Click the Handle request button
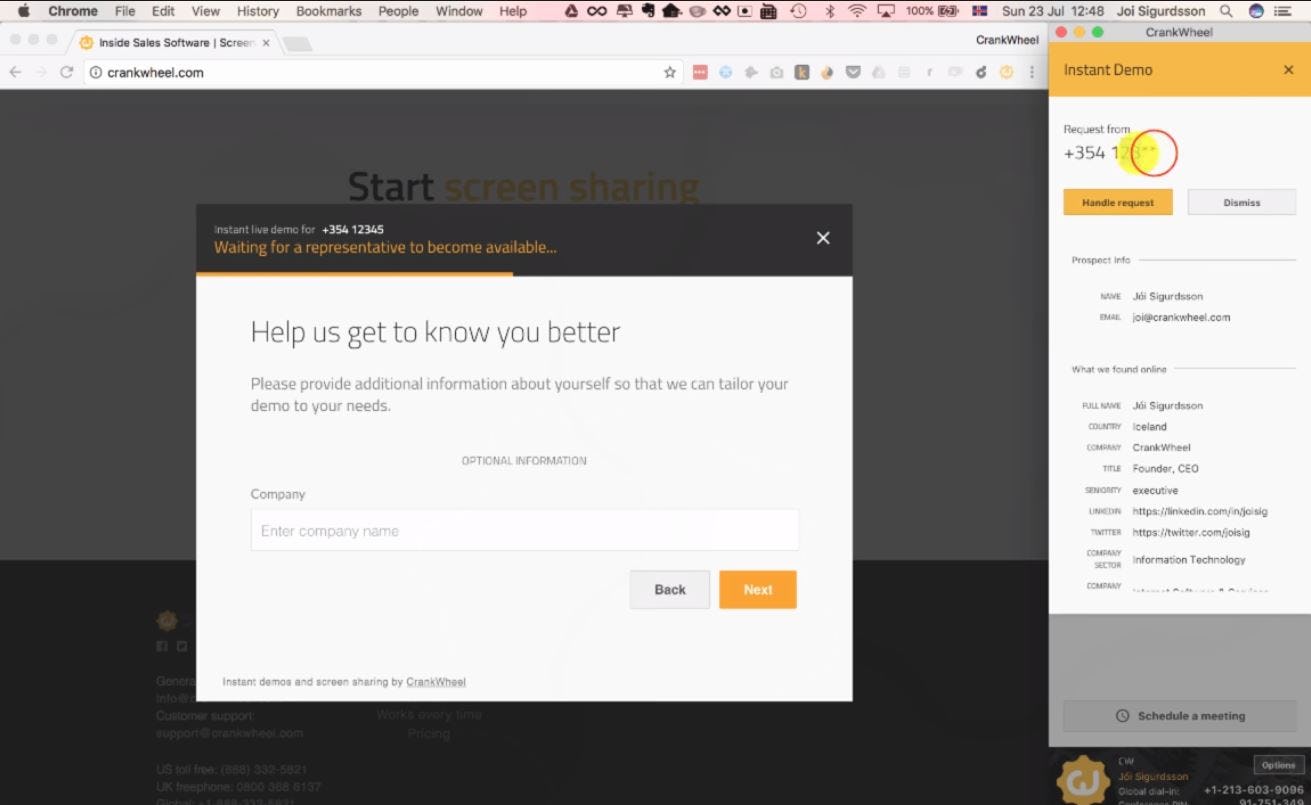The width and height of the screenshot is (1311, 805). pos(1118,202)
